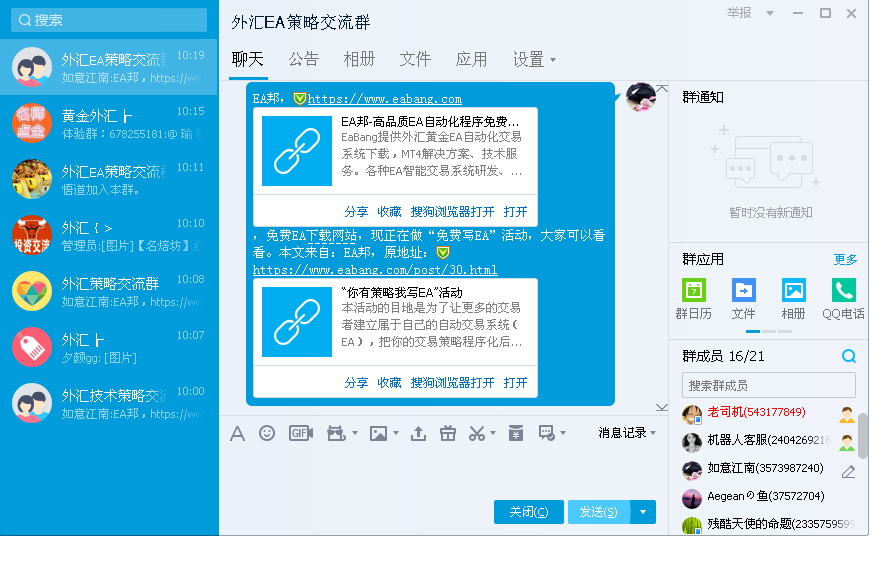The image size is (890, 576).
Task: Click the image send icon
Action: tap(378, 434)
